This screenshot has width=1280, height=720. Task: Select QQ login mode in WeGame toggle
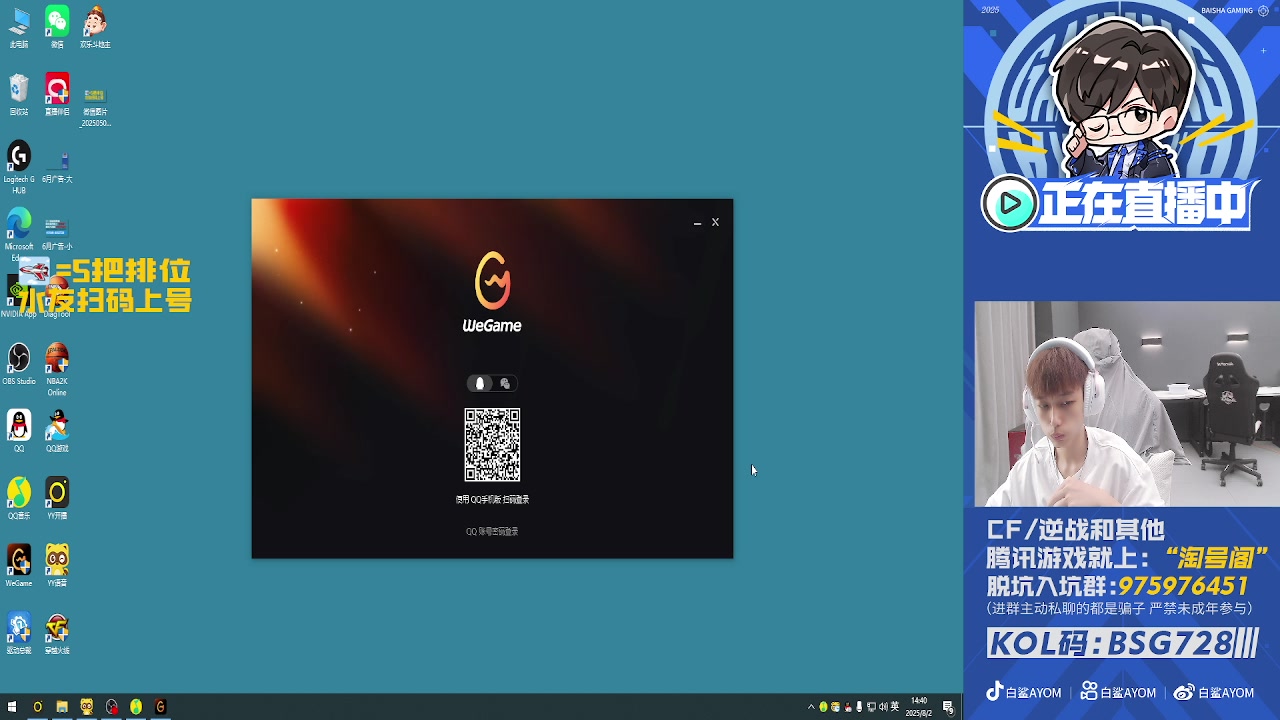coord(480,384)
